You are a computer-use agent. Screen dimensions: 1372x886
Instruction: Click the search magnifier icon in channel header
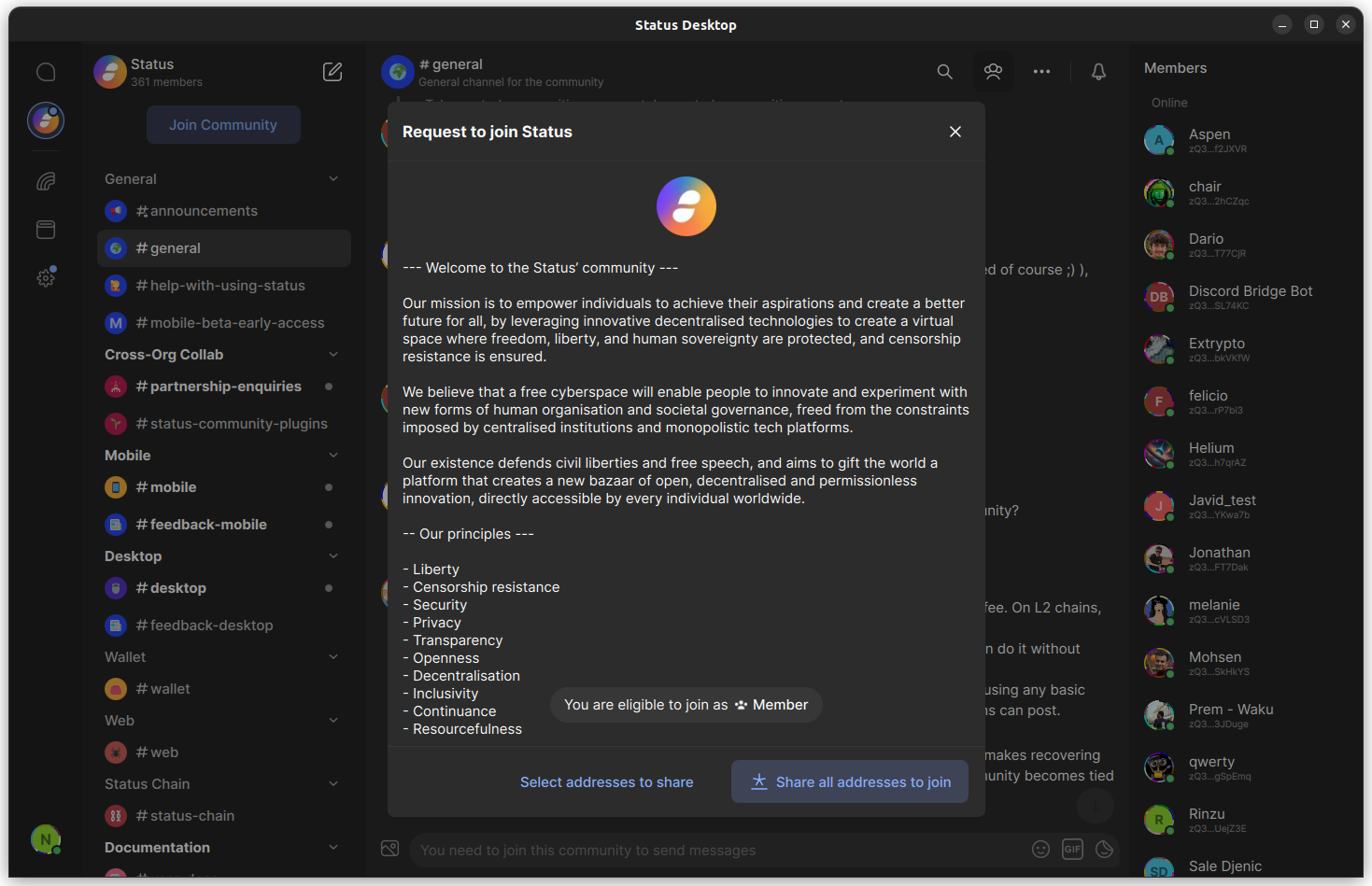point(945,72)
